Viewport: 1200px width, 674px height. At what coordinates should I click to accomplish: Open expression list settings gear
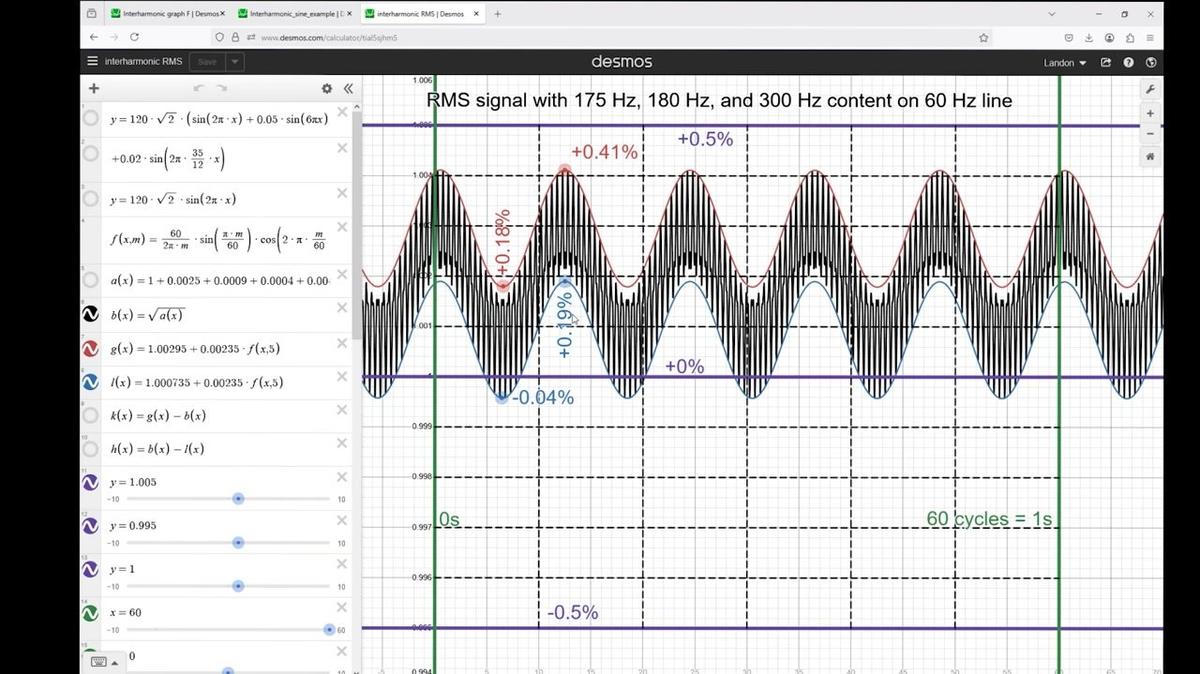326,88
